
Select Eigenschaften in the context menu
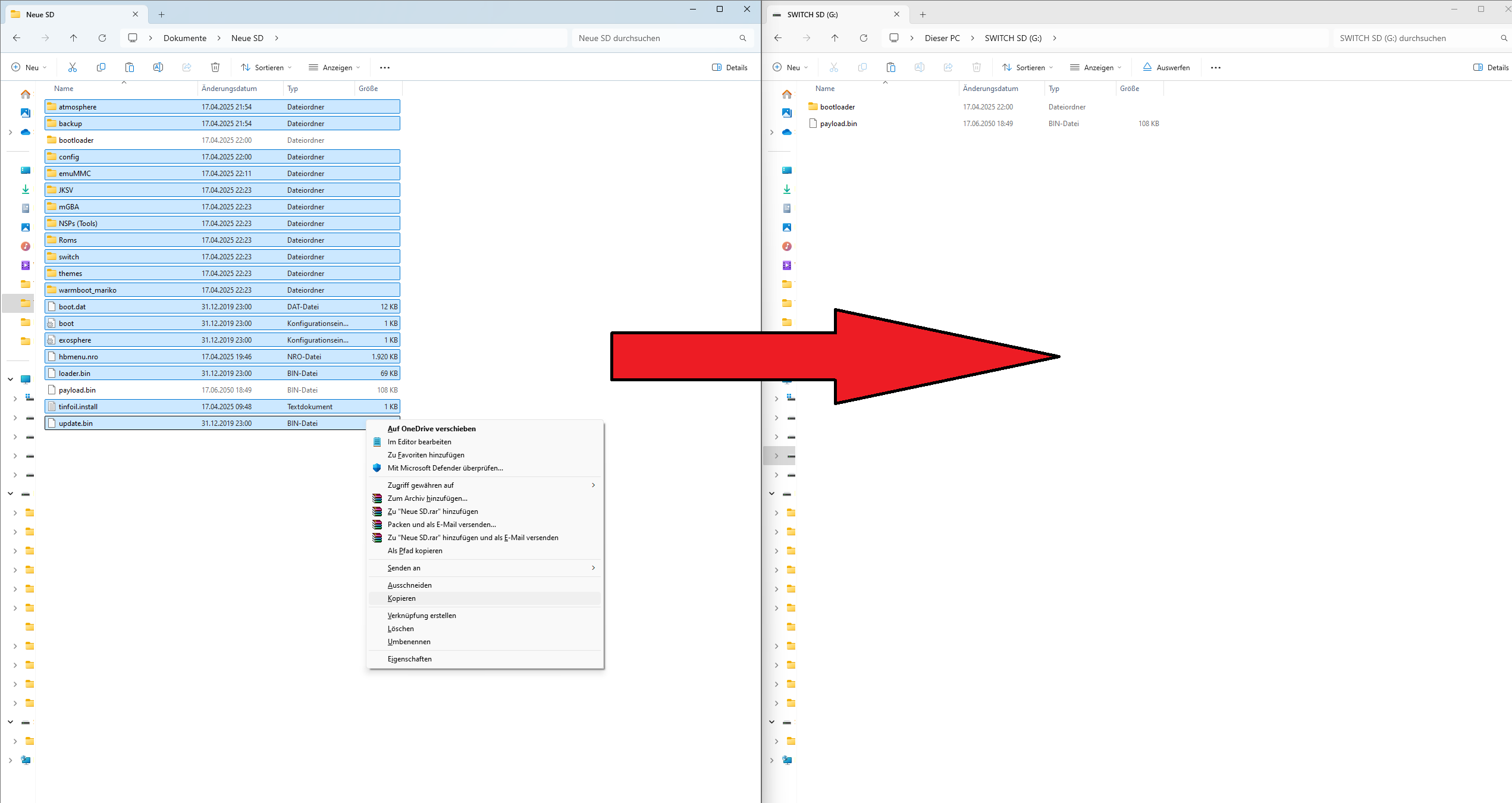pyautogui.click(x=410, y=658)
